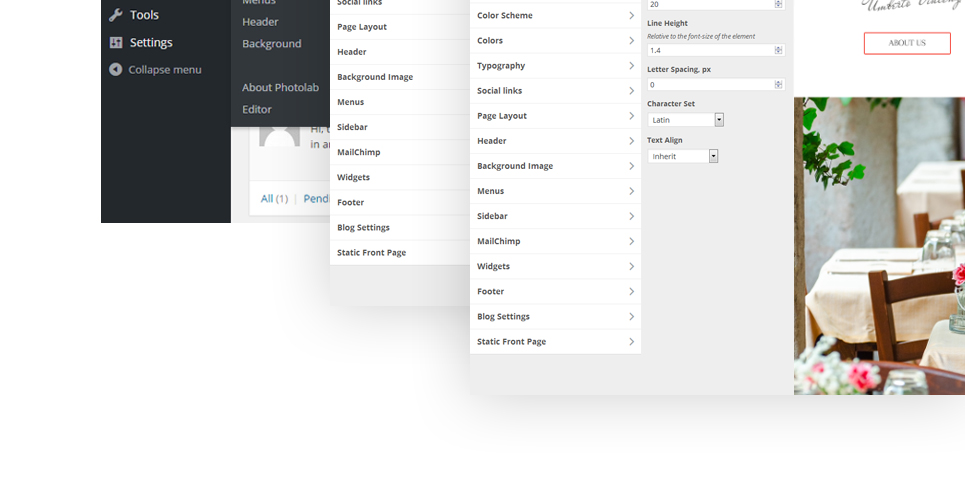Click the Settings sliders icon
Screen dimensions: 965x500
(x=116, y=42)
